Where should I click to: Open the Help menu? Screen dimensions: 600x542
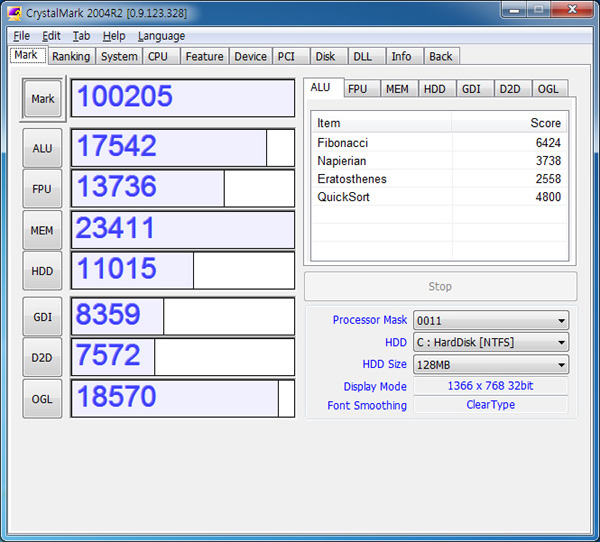point(114,36)
